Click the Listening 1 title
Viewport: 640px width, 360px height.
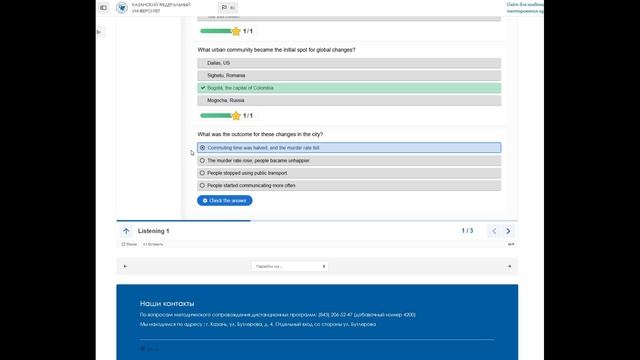(153, 231)
